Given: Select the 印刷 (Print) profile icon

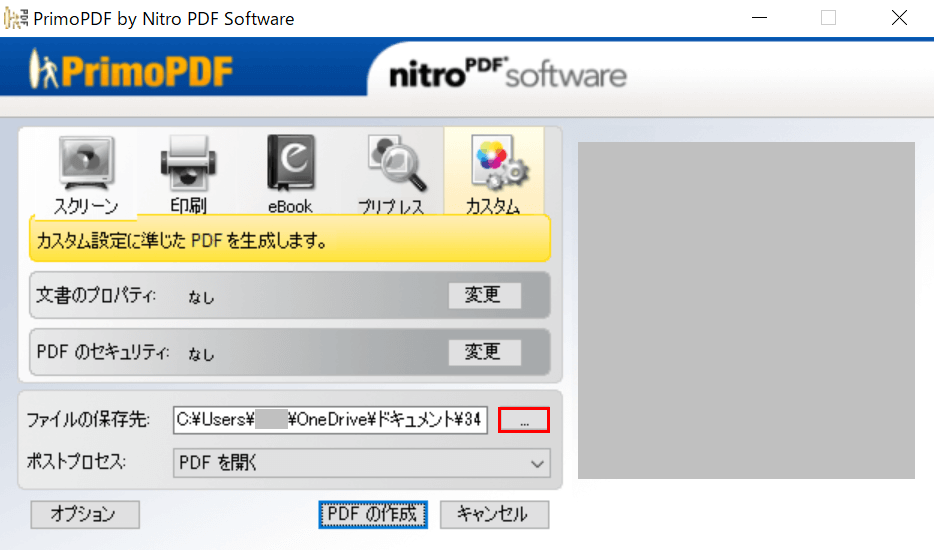Looking at the screenshot, I should [x=188, y=174].
